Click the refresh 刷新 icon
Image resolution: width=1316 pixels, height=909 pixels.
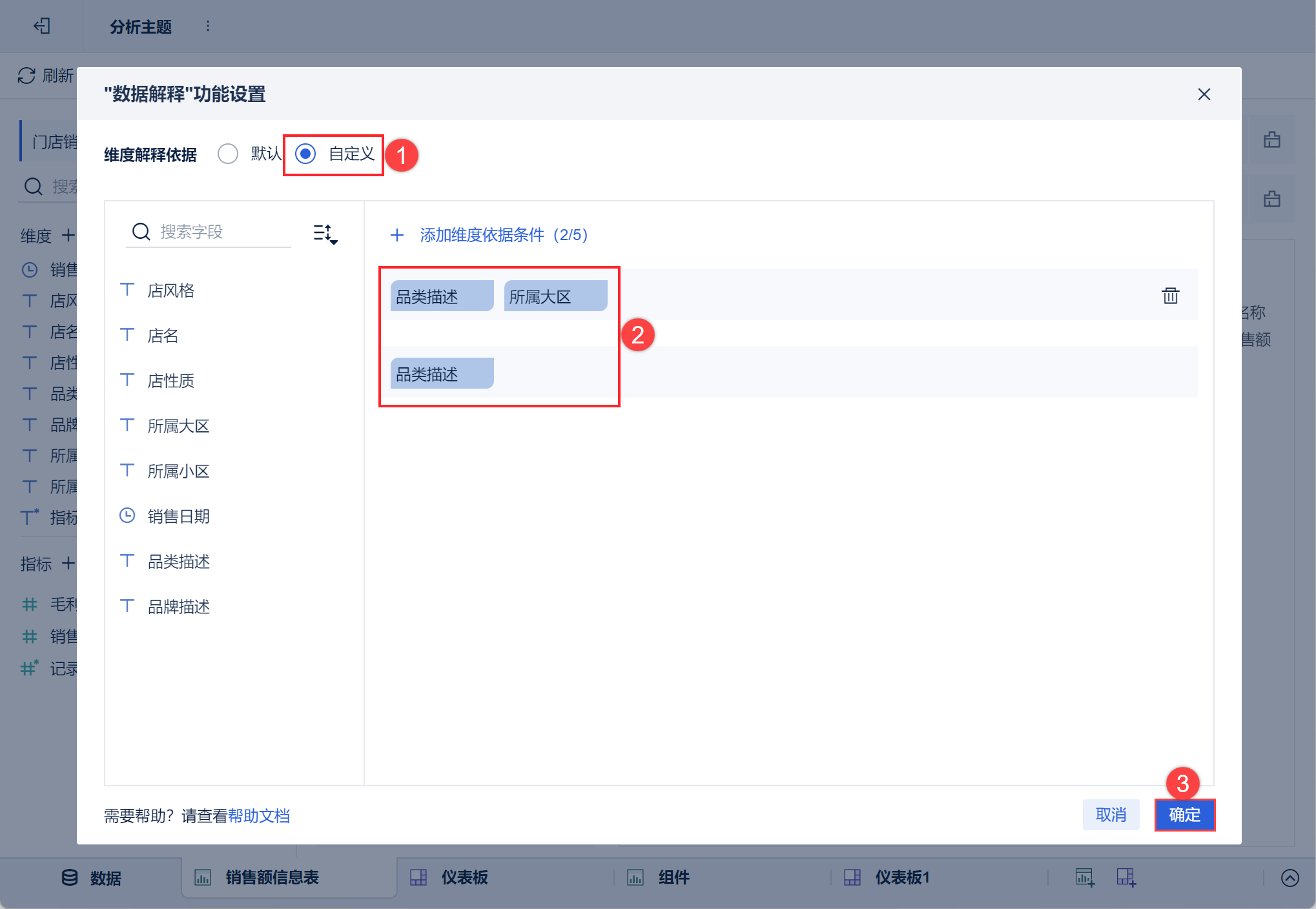tap(26, 76)
